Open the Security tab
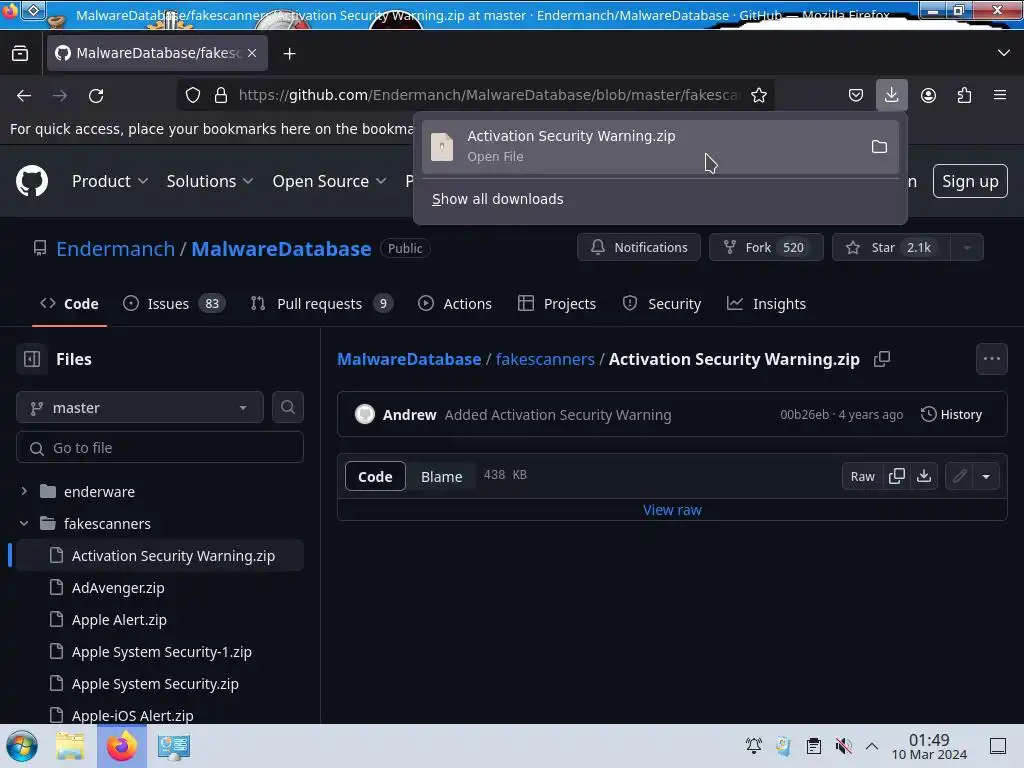The image size is (1024, 768). [x=662, y=304]
